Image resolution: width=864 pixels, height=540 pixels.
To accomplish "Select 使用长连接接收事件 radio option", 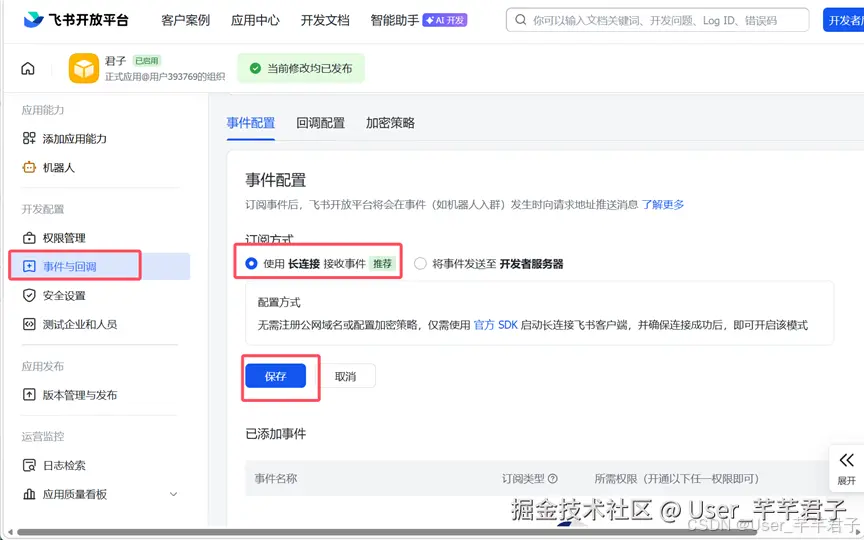I will [251, 263].
